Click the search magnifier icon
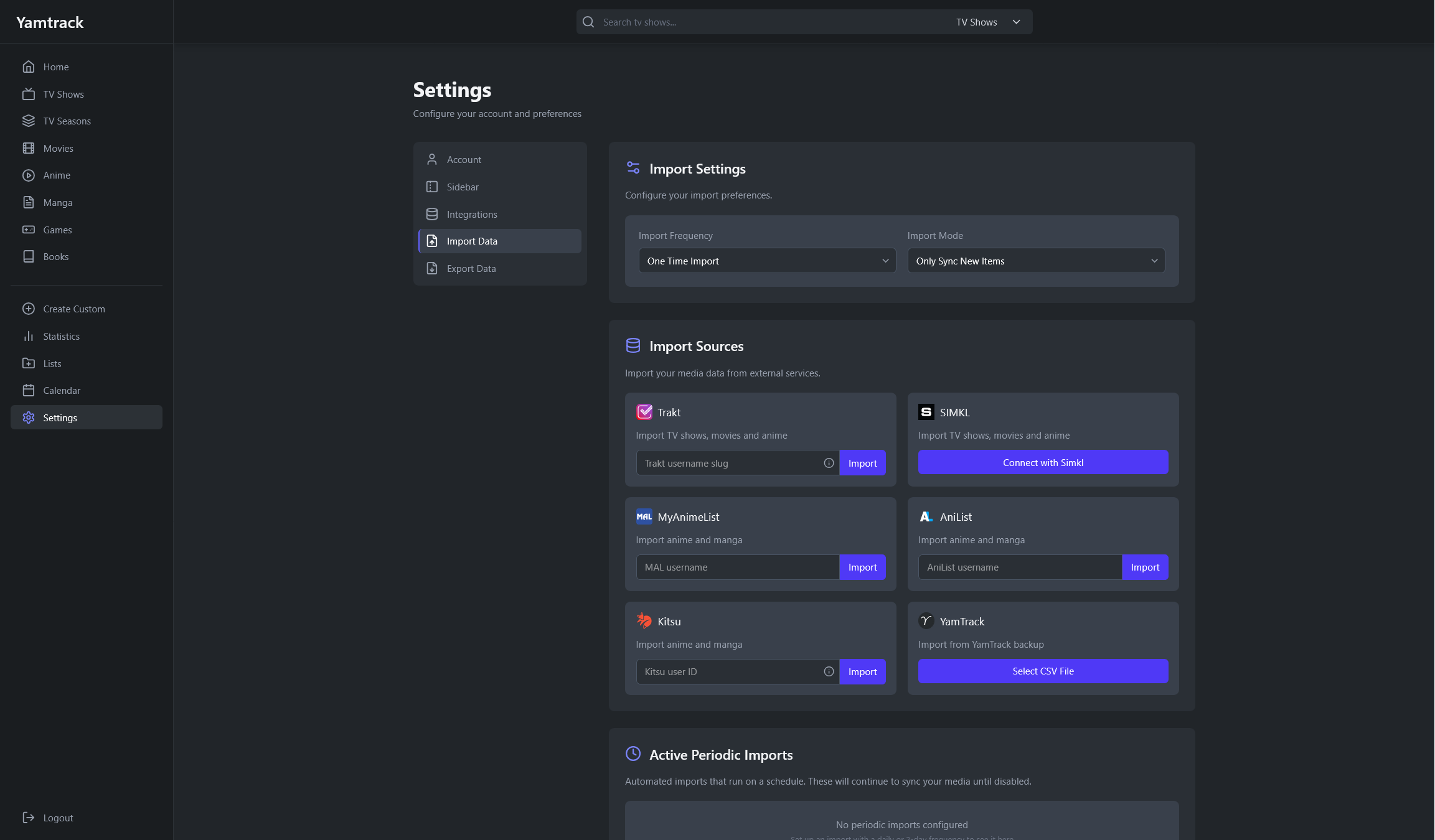This screenshot has width=1435, height=840. pyautogui.click(x=588, y=22)
